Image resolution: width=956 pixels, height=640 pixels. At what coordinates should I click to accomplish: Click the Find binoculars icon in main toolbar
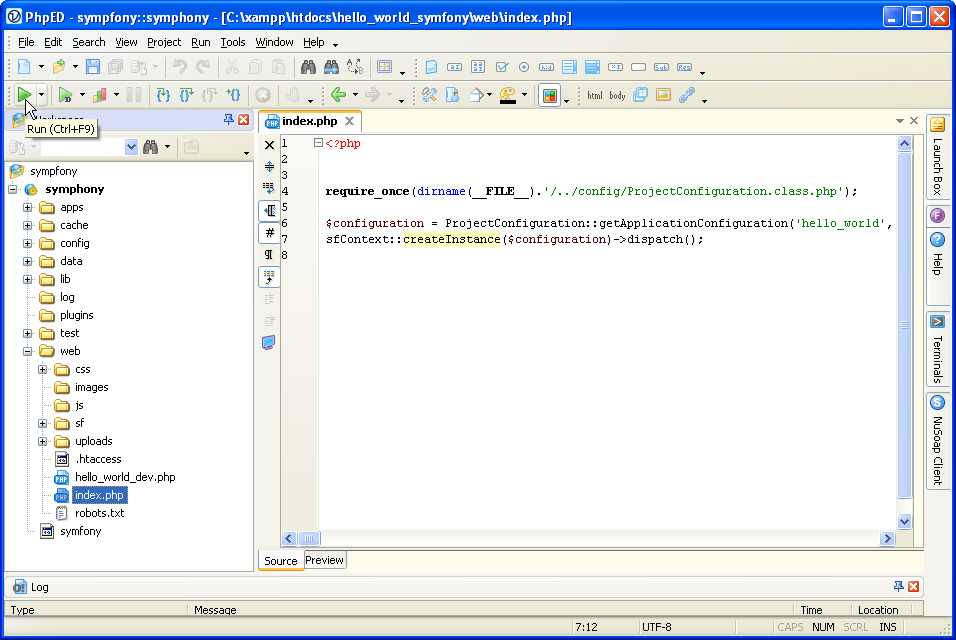308,68
